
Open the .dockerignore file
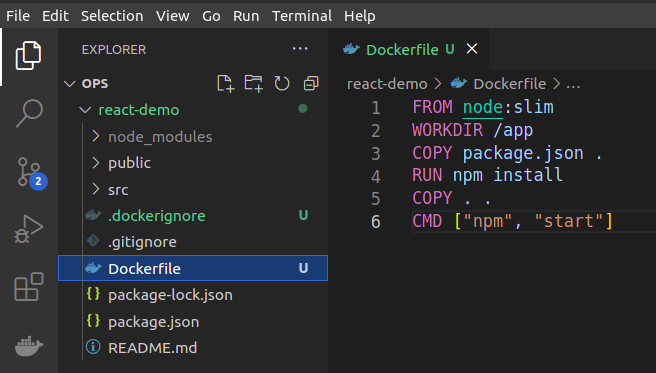(193, 216)
